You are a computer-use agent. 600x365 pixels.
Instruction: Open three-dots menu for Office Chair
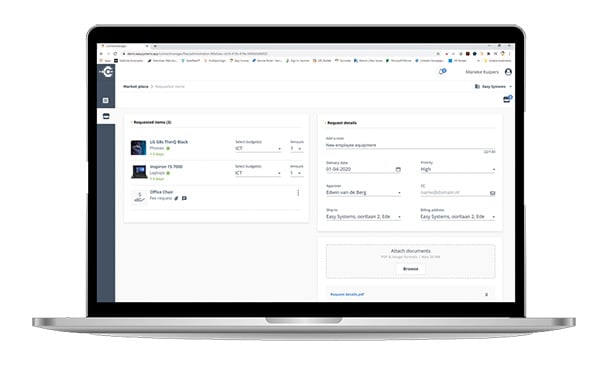tap(298, 193)
